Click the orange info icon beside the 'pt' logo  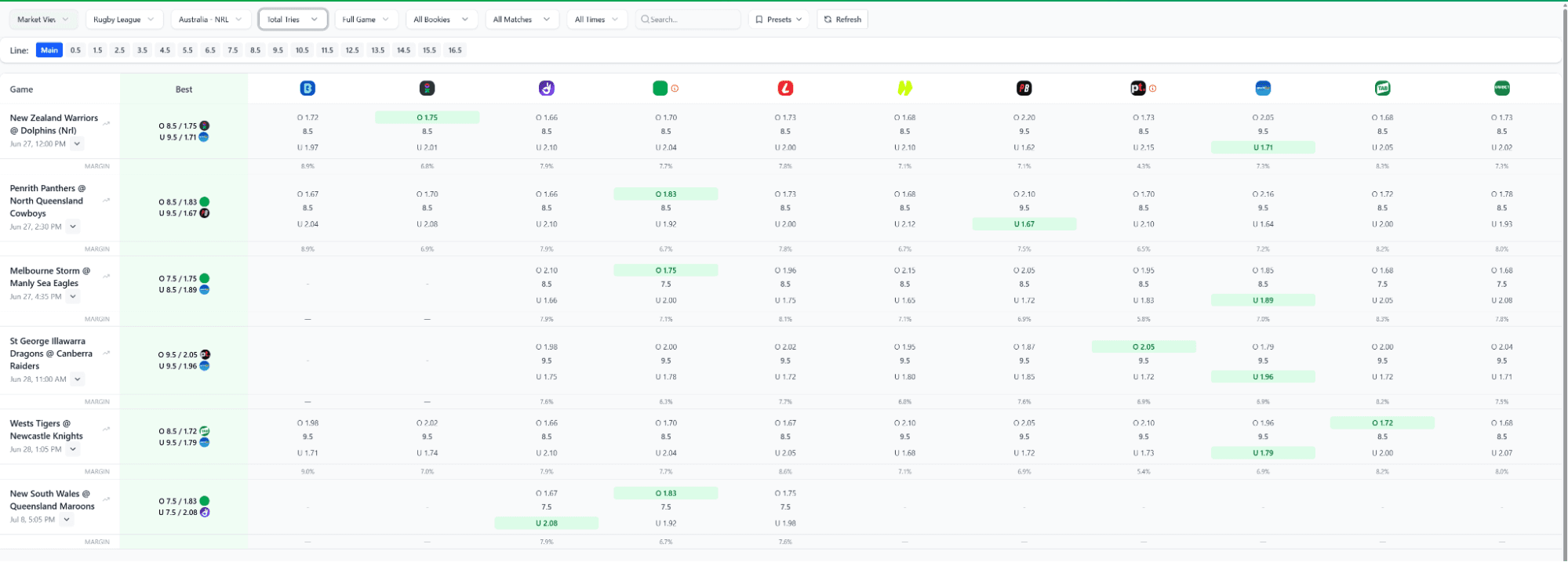1152,89
